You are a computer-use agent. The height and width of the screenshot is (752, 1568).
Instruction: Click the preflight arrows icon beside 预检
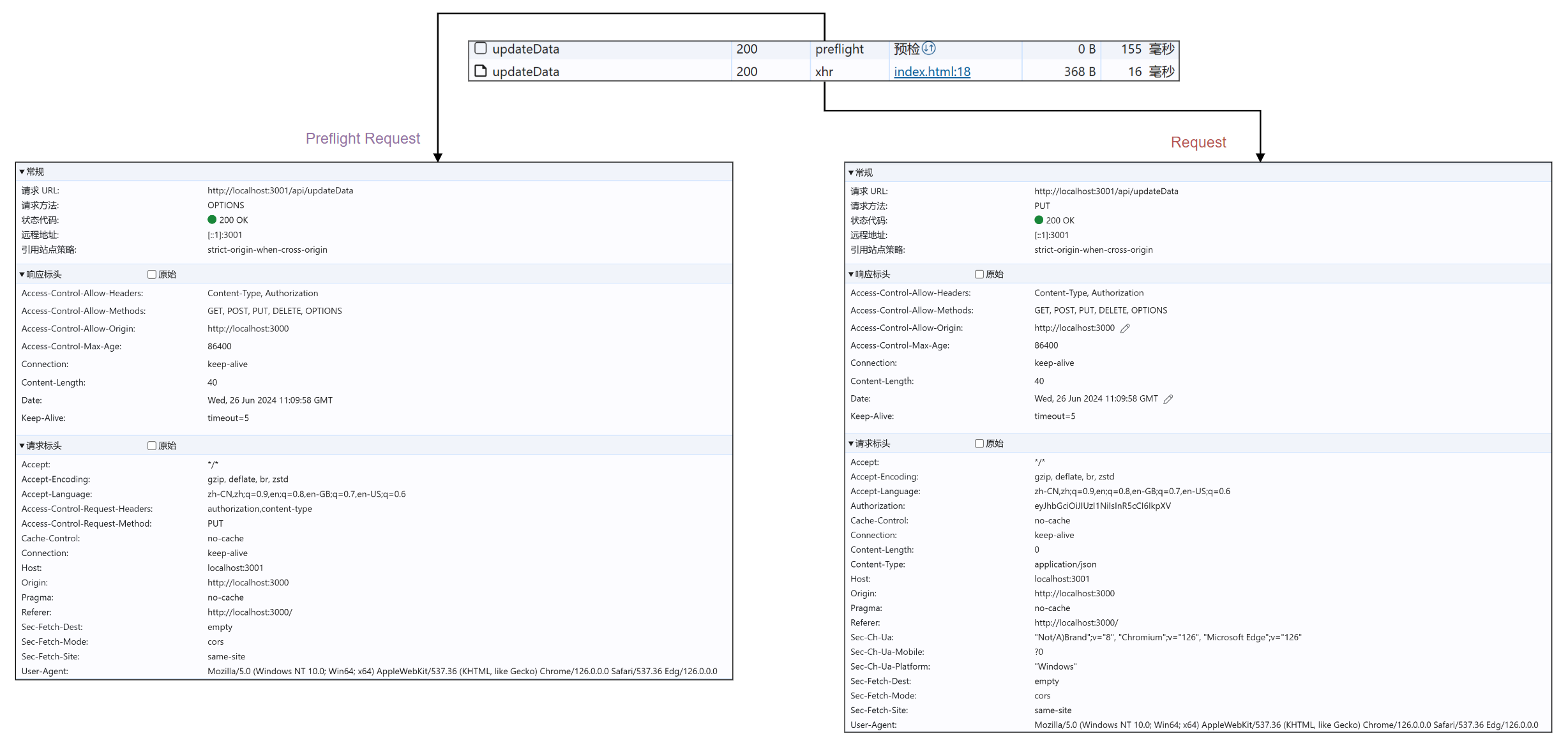point(929,48)
